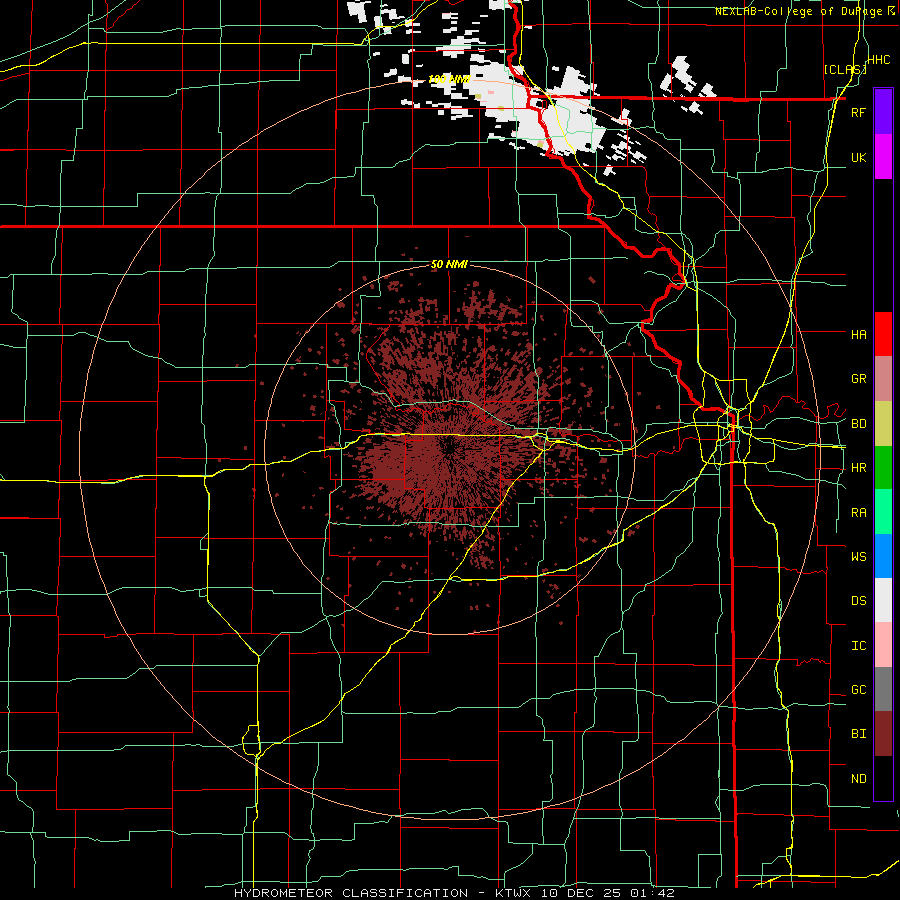Click the 'WS' legend label
Viewport: 900px width, 900px height.
[x=858, y=557]
